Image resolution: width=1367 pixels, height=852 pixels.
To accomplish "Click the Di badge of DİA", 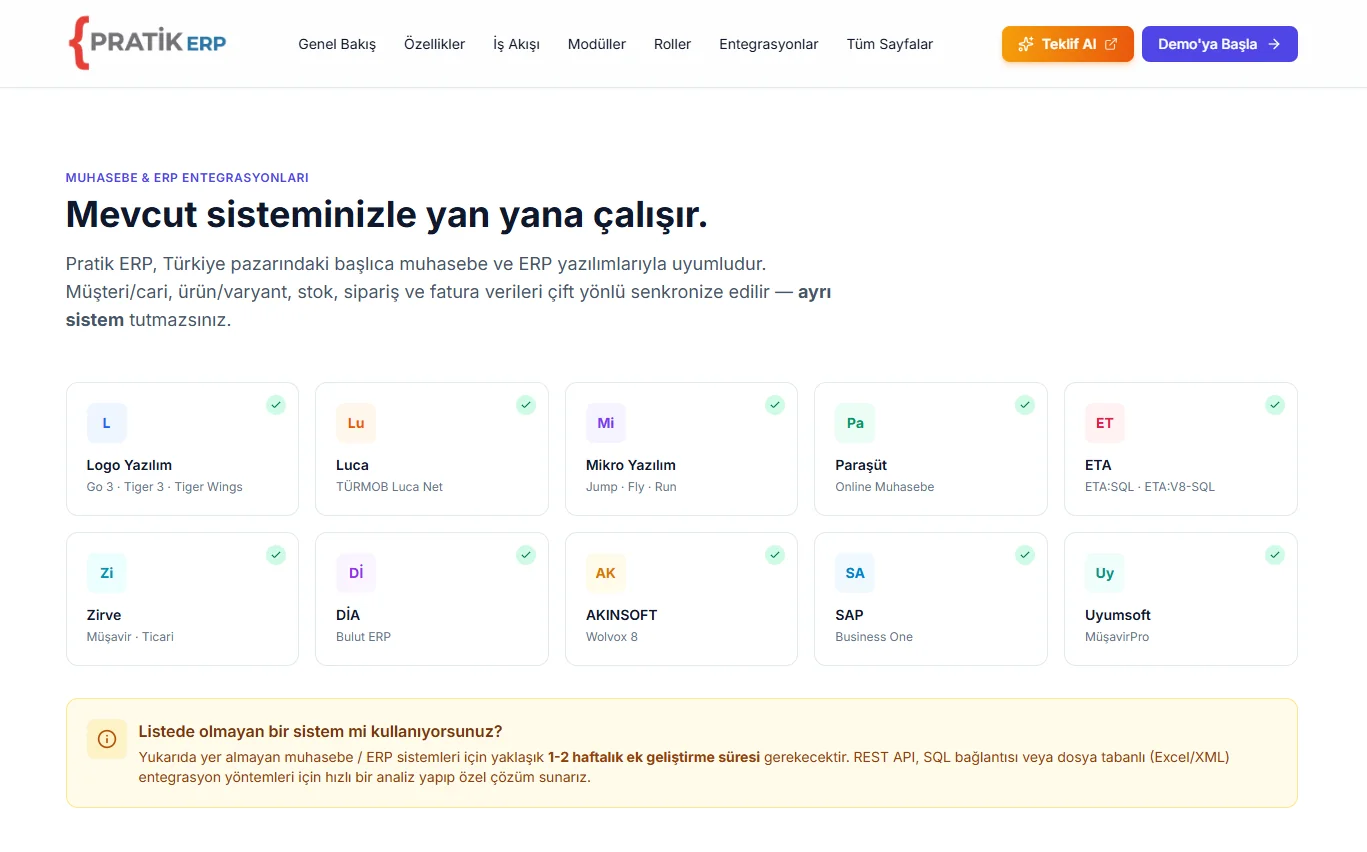I will [356, 573].
